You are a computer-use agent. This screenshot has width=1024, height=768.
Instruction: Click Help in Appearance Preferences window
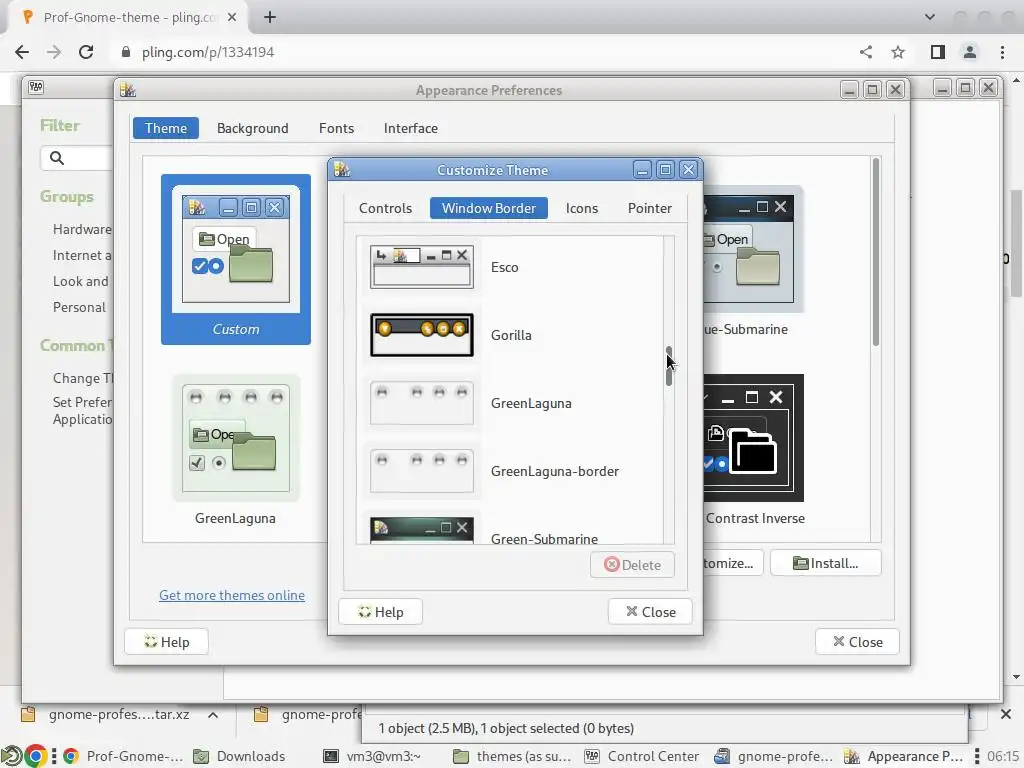pos(167,642)
